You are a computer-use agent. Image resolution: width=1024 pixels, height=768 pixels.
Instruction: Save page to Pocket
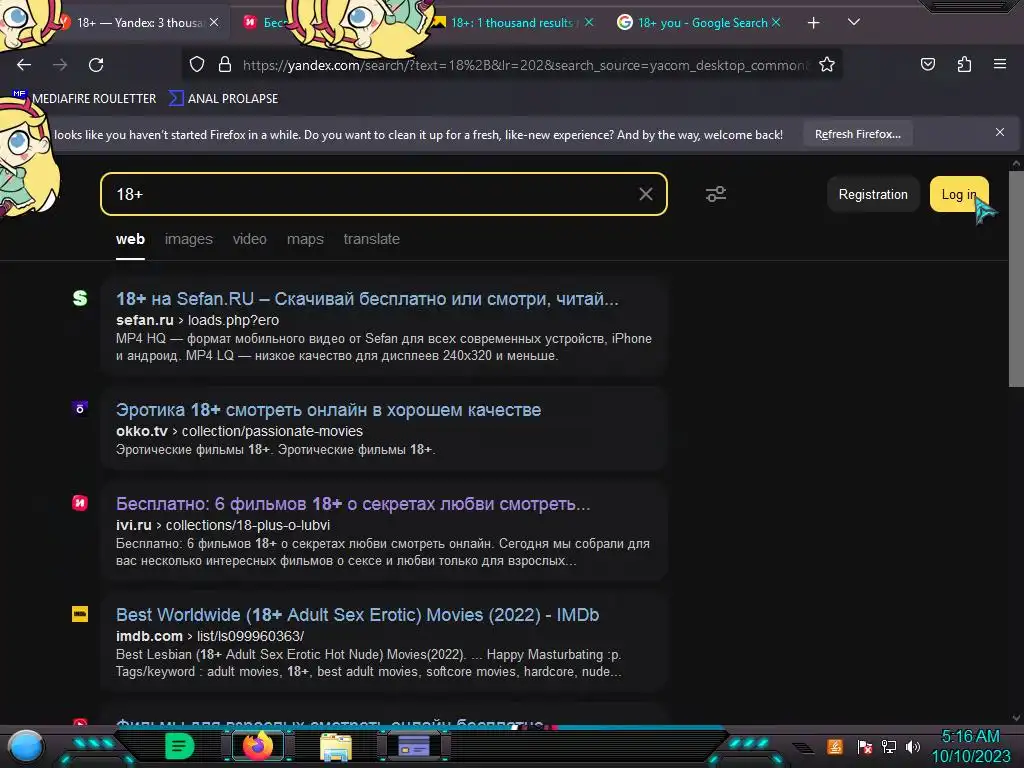[927, 64]
